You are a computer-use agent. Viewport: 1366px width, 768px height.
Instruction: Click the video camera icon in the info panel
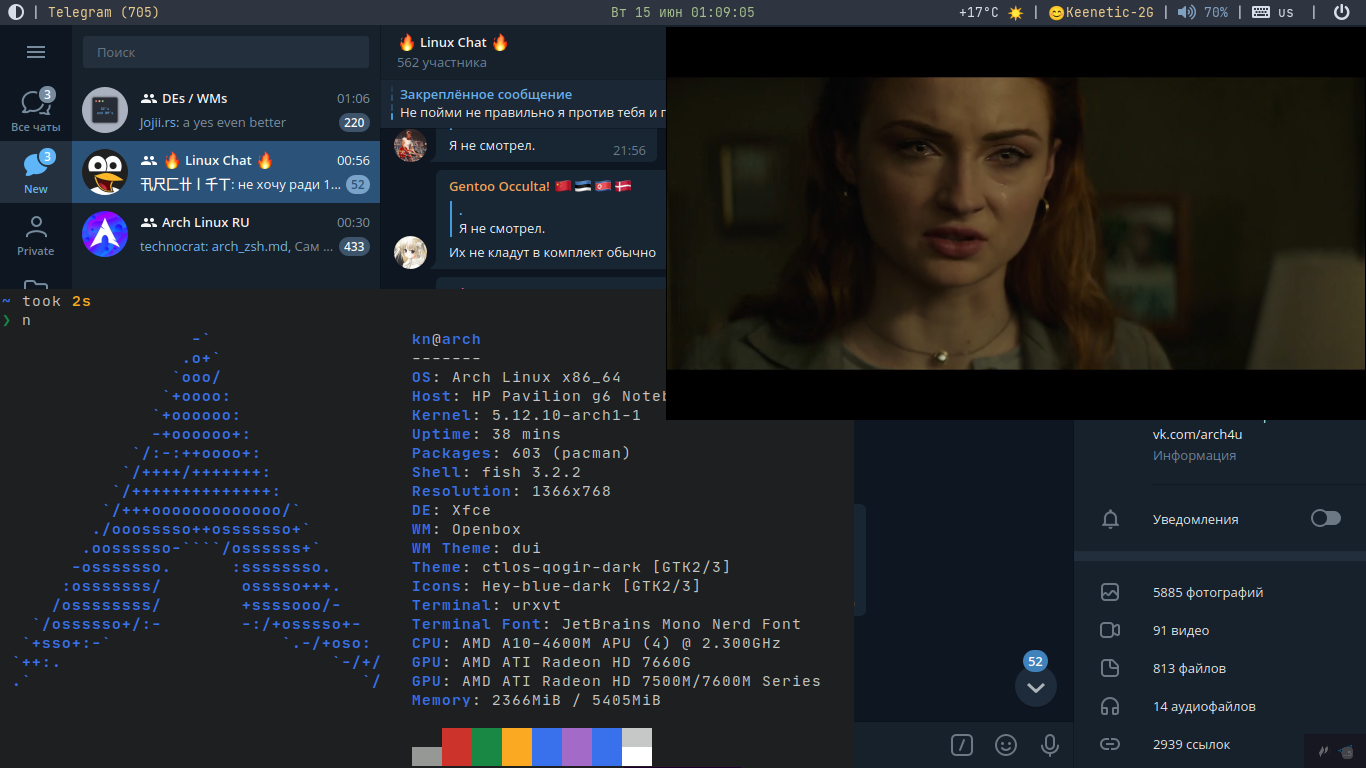1110,630
